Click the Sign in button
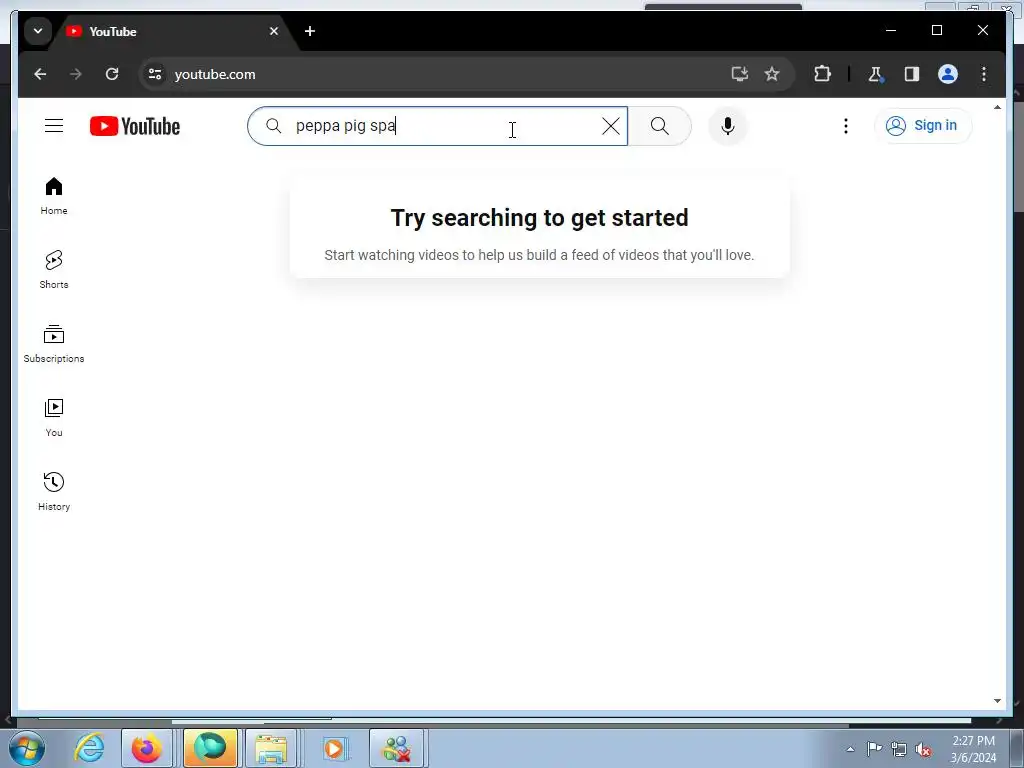The image size is (1024, 768). tap(923, 125)
